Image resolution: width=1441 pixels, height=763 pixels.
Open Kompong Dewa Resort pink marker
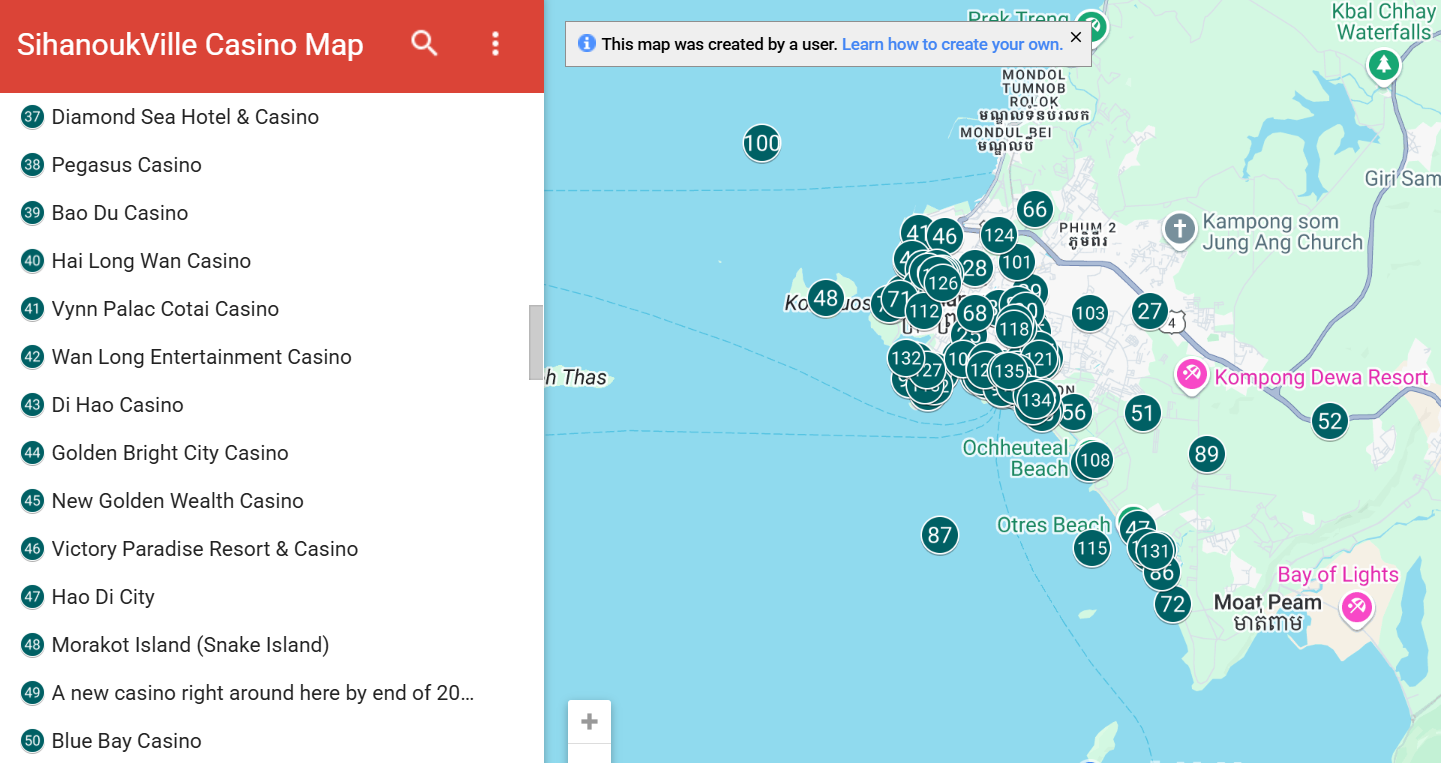[x=1191, y=375]
